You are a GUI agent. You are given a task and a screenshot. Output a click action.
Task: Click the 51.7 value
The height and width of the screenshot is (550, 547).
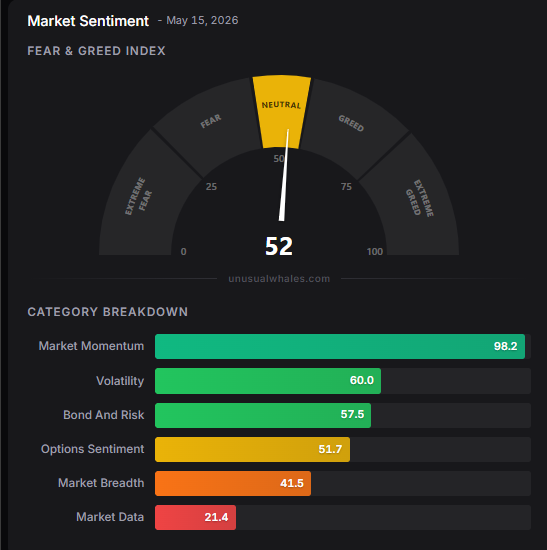330,449
